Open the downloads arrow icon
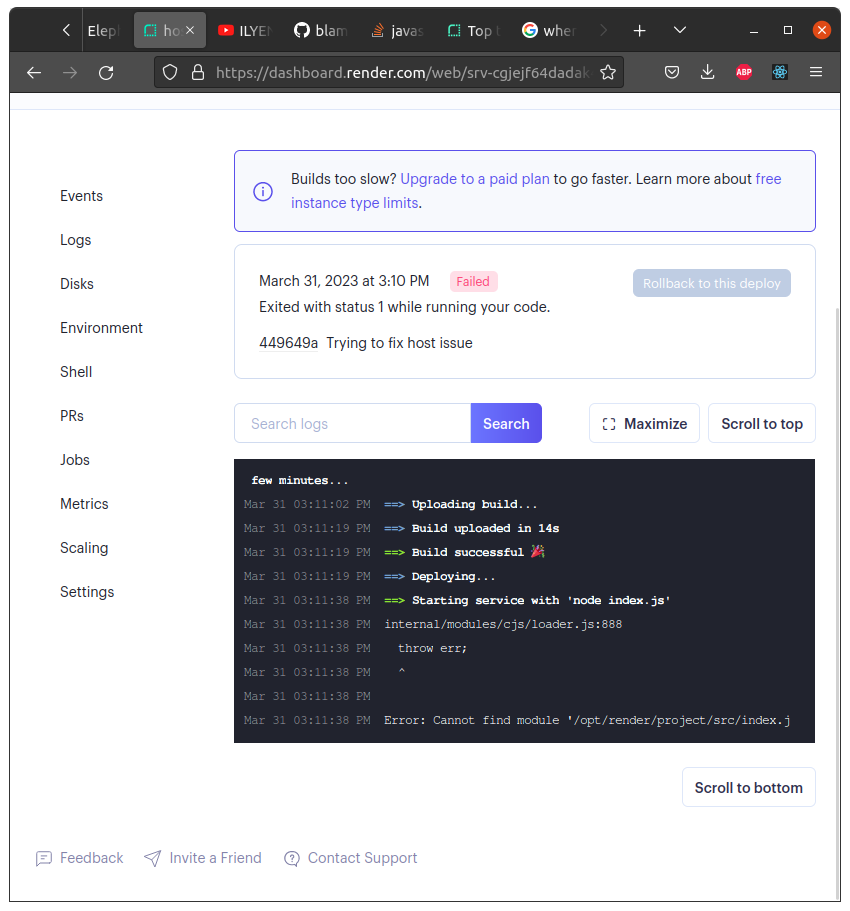The height and width of the screenshot is (911, 850). pos(707,72)
